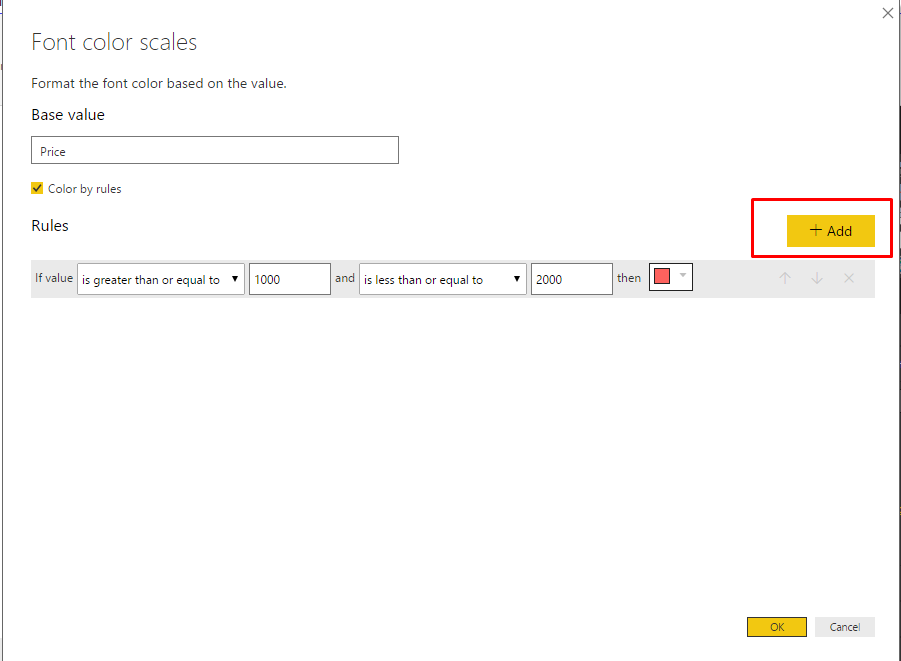The width and height of the screenshot is (901, 661).
Task: Click the 'Color by rules' label text
Action: click(x=84, y=189)
